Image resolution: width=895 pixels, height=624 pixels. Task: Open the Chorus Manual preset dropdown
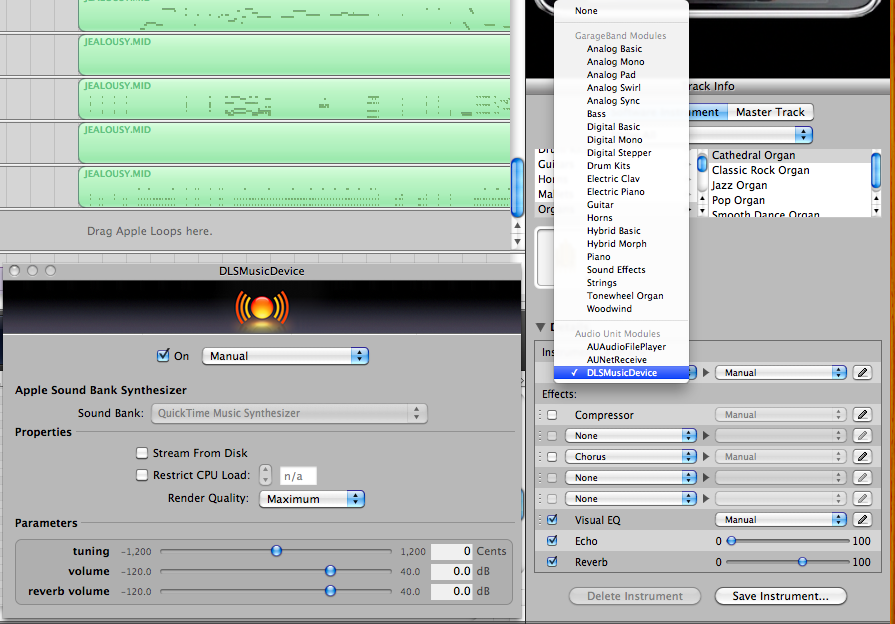coord(781,457)
